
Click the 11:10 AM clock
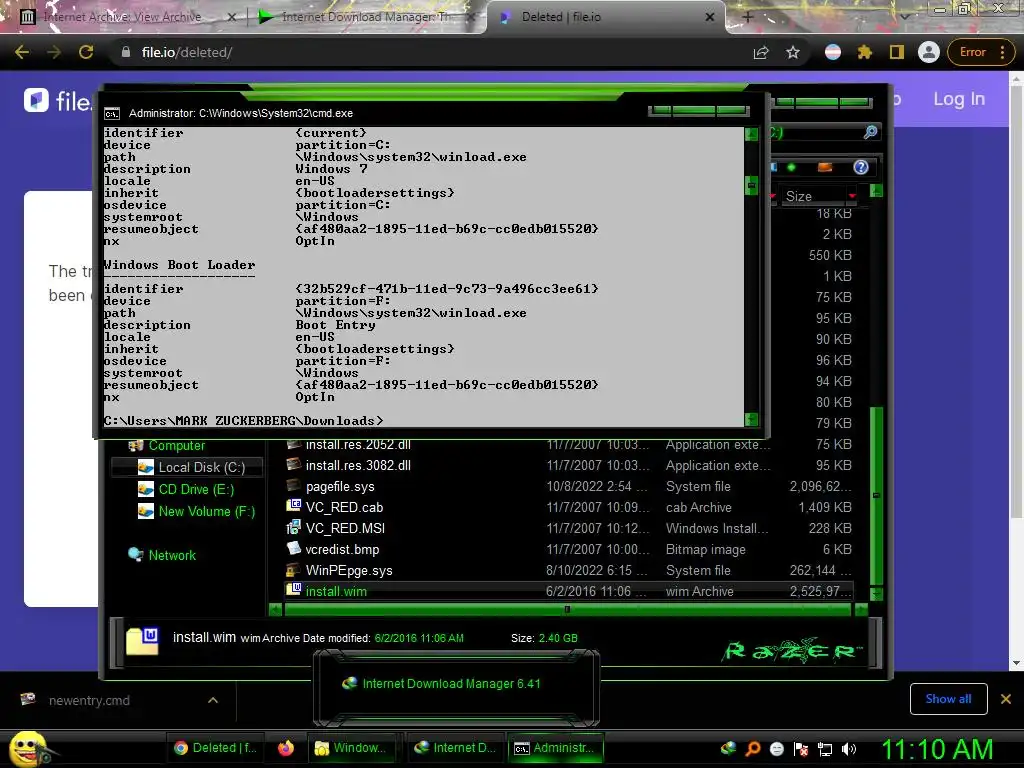coord(937,749)
